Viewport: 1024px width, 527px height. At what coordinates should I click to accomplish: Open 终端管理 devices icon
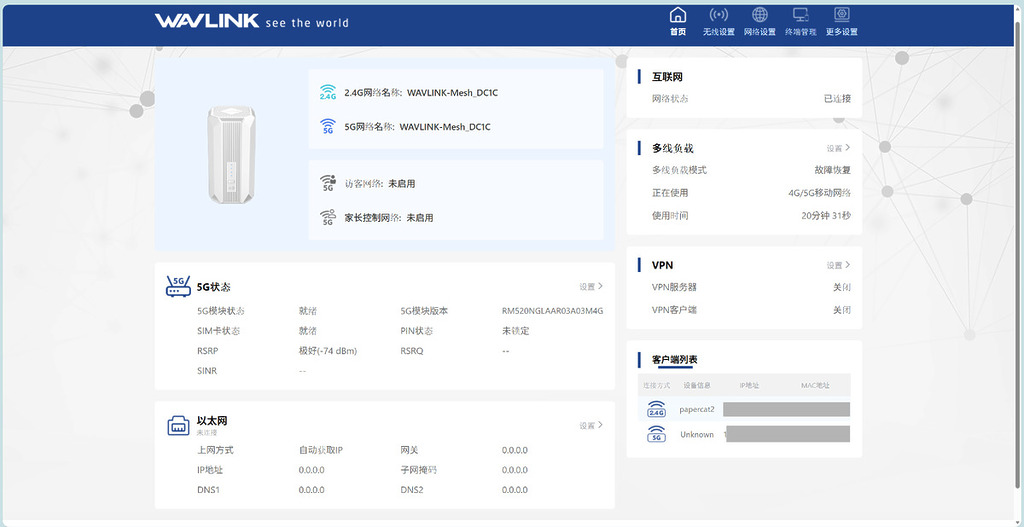(x=801, y=14)
